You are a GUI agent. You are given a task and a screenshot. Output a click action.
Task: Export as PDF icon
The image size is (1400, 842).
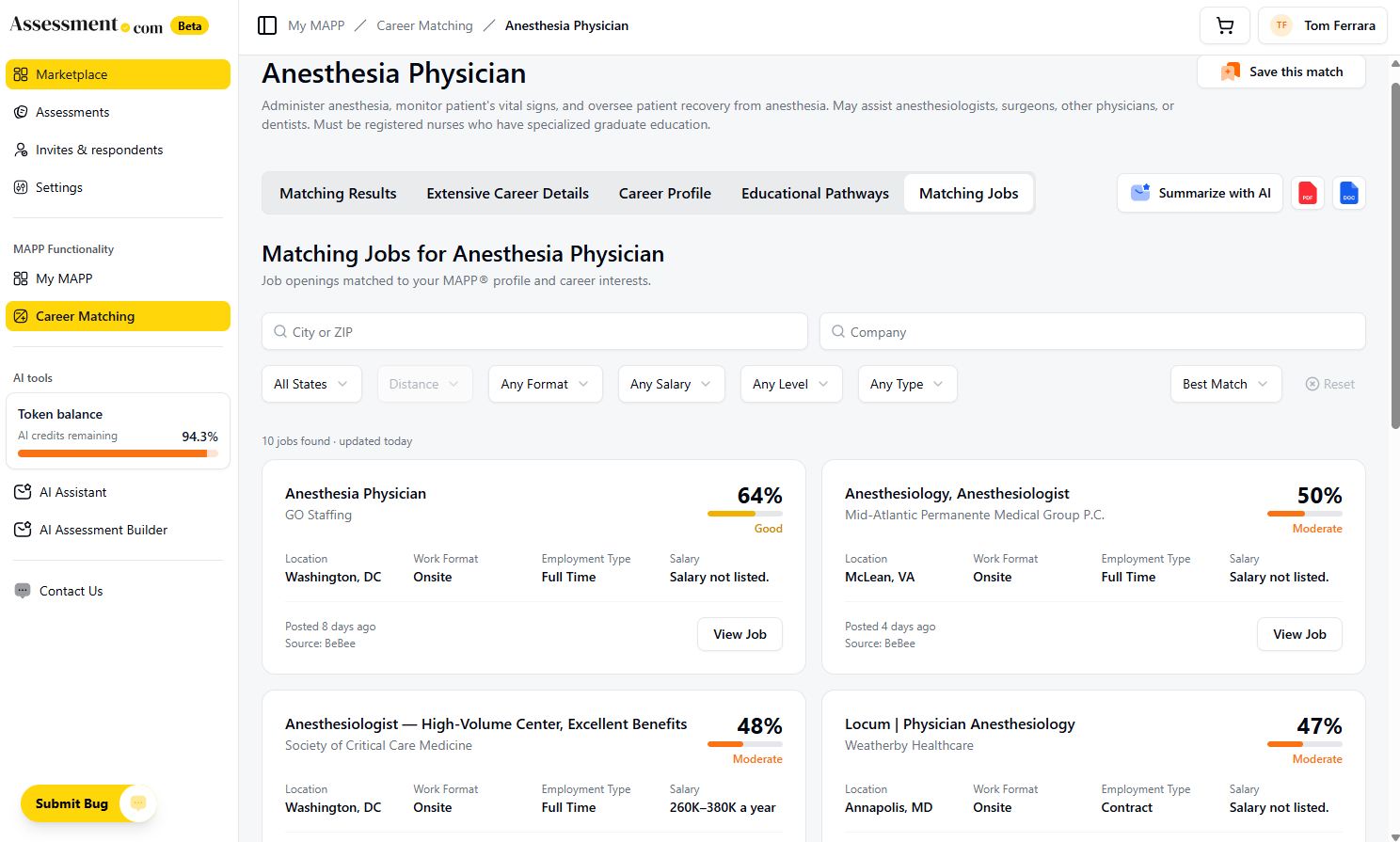(x=1308, y=193)
